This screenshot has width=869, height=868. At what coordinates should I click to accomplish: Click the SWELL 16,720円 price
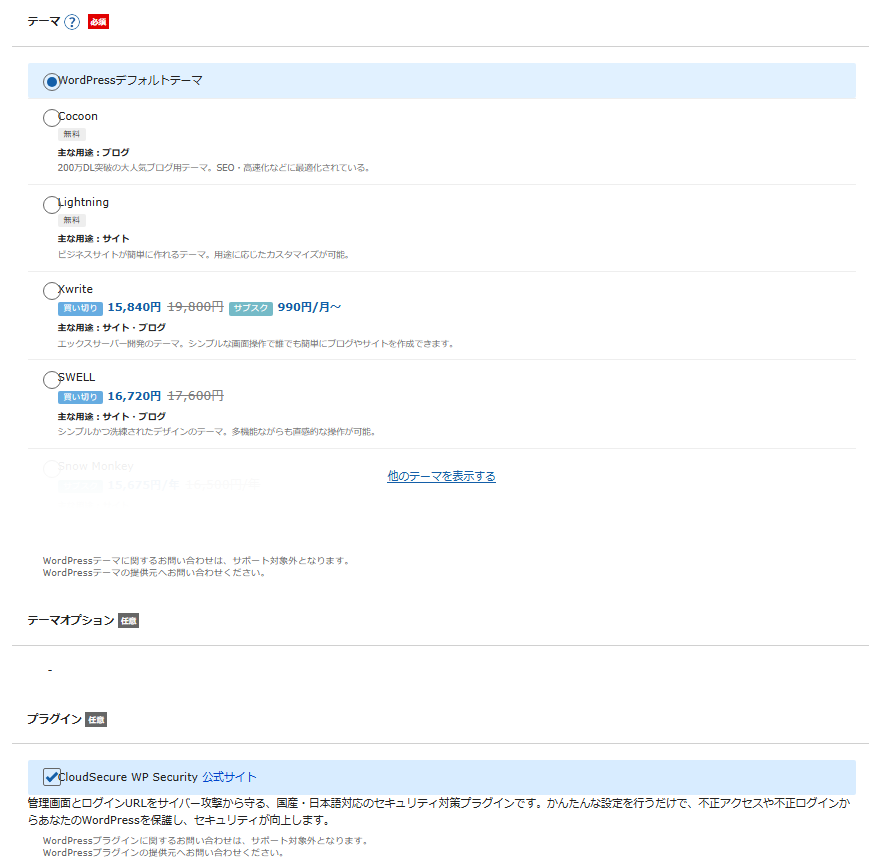click(x=134, y=396)
